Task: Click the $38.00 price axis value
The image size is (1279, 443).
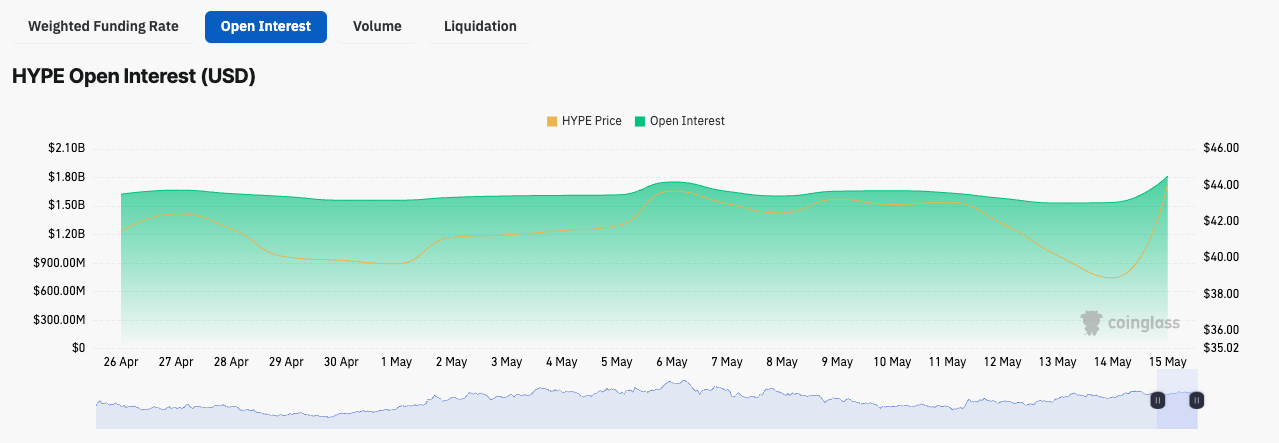Action: [x=1222, y=293]
